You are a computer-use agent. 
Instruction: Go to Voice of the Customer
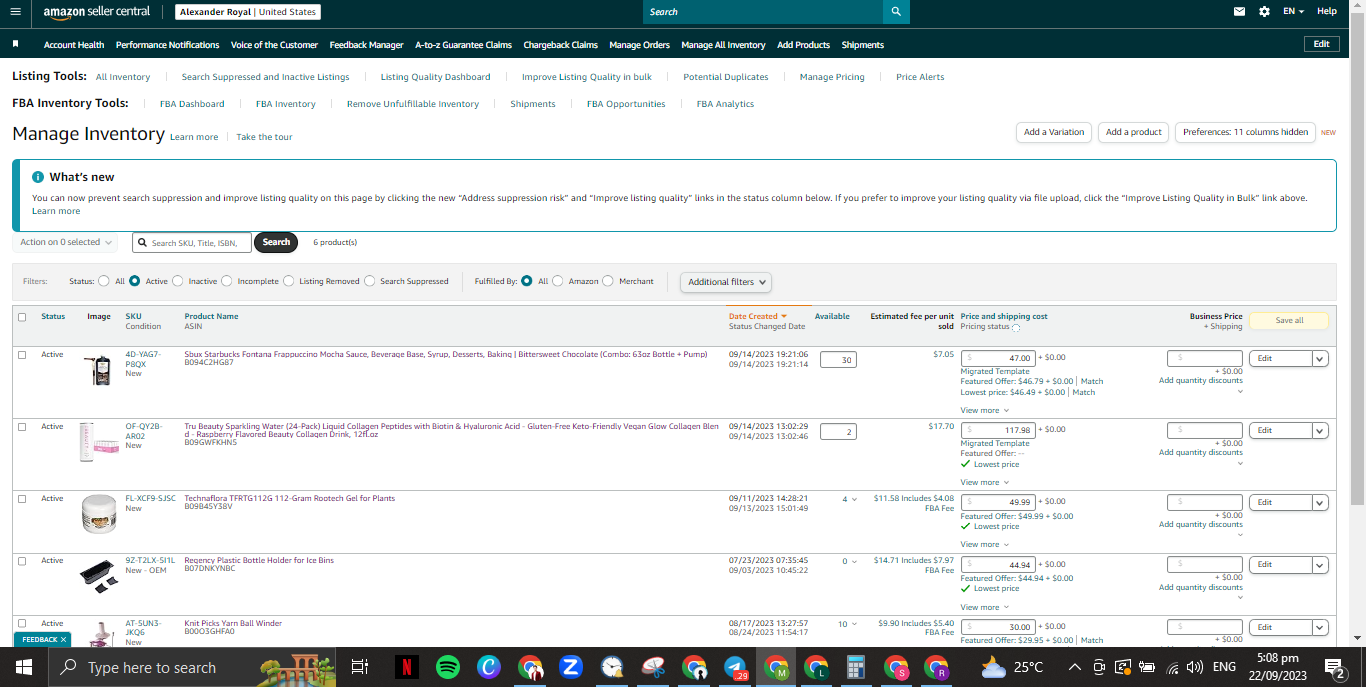pos(274,44)
